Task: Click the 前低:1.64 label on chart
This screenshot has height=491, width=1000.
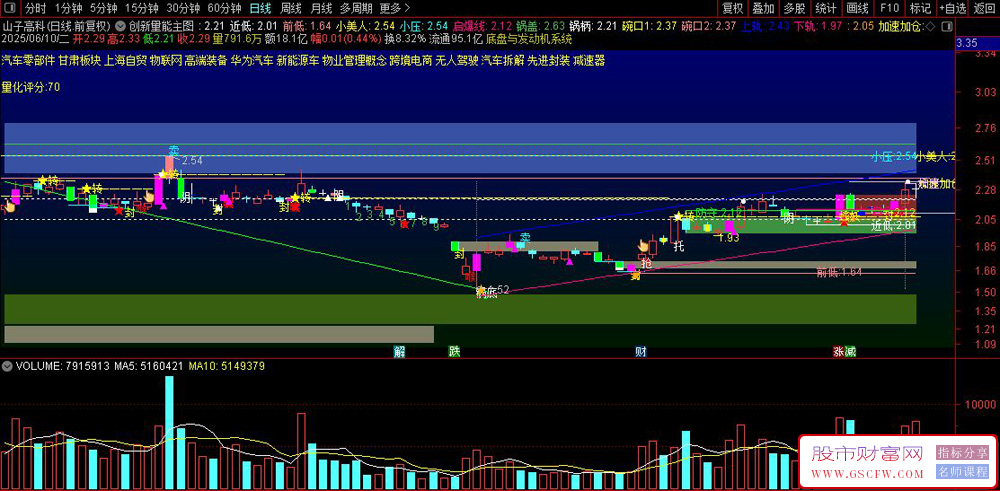Action: 839,272
